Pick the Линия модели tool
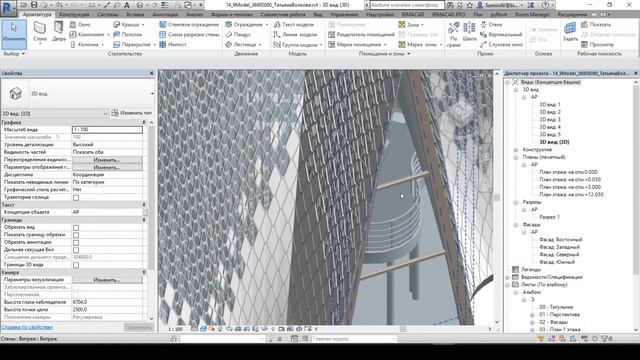 click(x=295, y=35)
